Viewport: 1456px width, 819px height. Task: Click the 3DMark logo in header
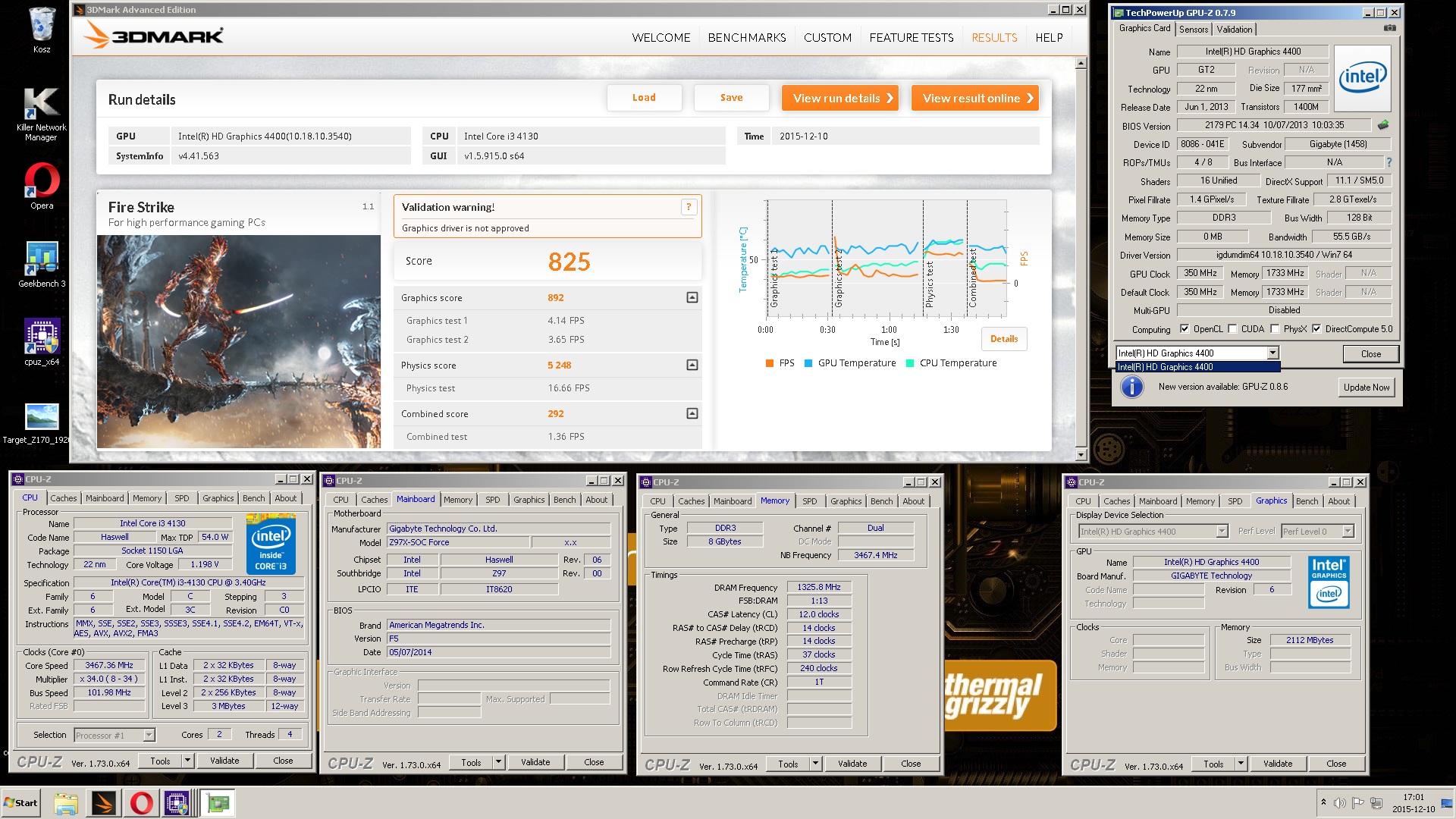pyautogui.click(x=154, y=35)
